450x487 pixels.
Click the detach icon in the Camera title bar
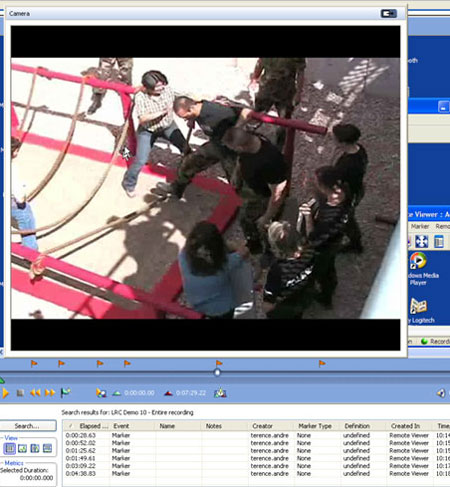tap(388, 13)
